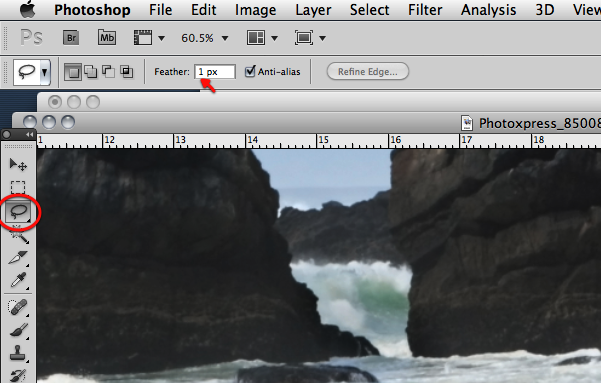Select the Move tool

18,164
